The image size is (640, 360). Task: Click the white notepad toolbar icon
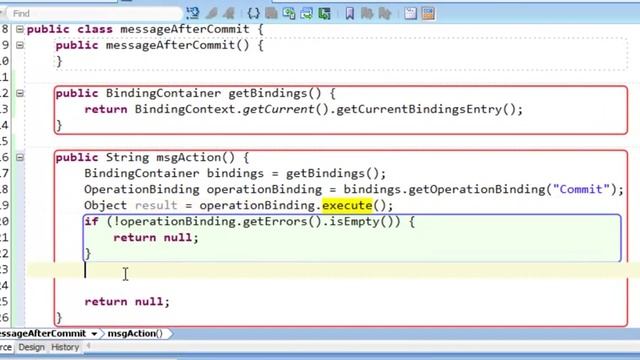[x=410, y=13]
